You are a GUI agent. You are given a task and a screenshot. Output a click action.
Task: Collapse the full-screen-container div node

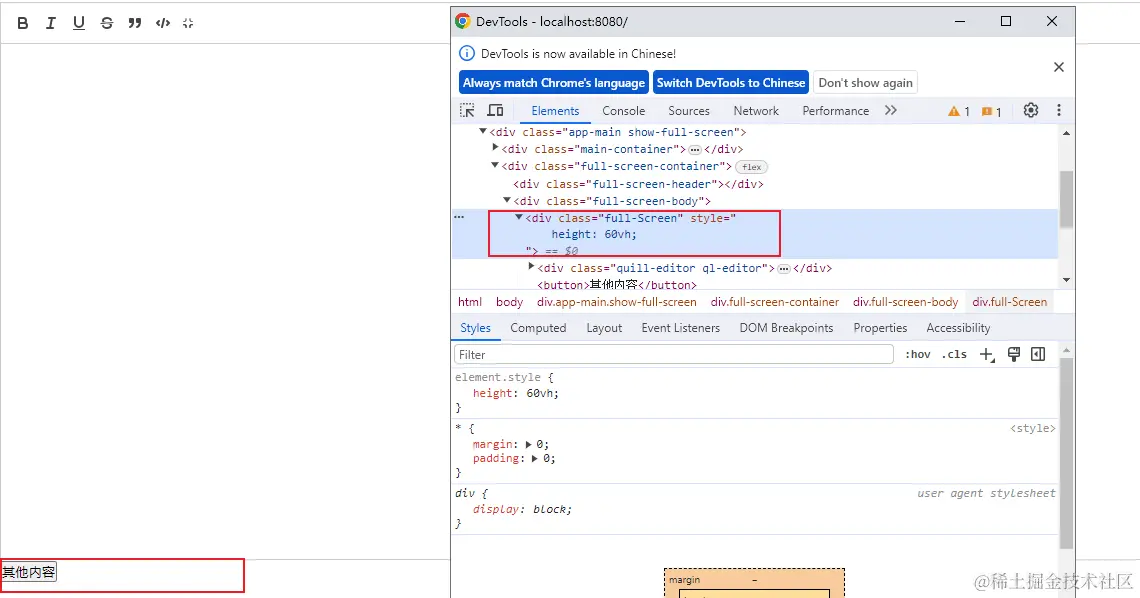coord(495,165)
